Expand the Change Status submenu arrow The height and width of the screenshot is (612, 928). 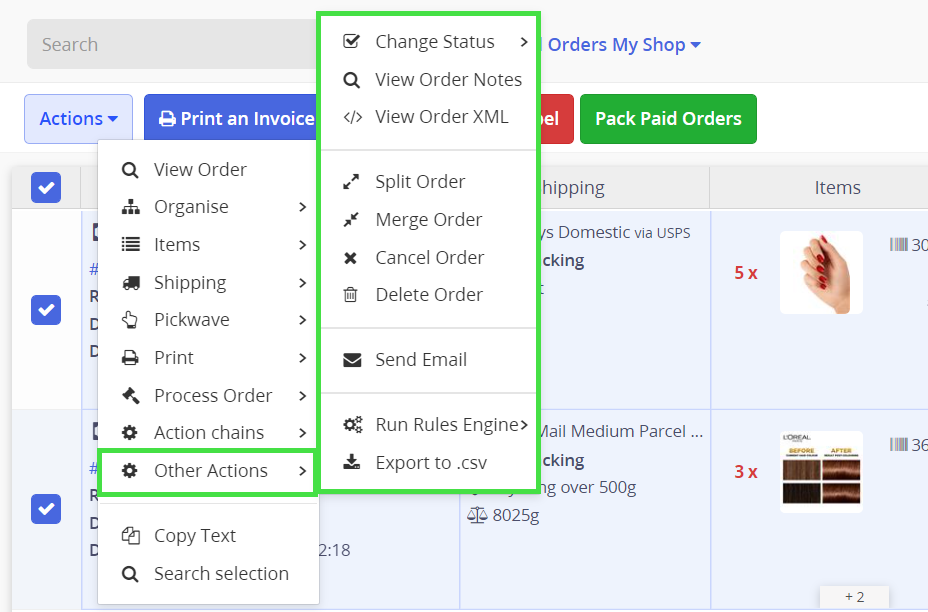click(524, 42)
